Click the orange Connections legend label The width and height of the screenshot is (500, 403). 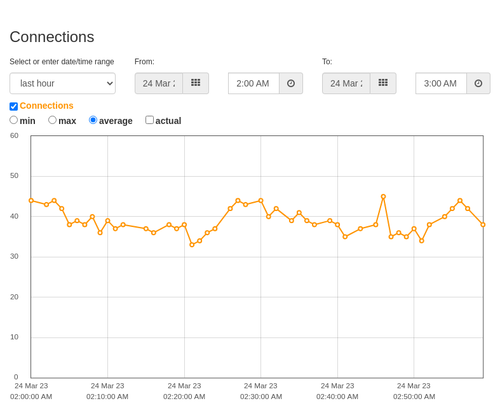tap(46, 106)
